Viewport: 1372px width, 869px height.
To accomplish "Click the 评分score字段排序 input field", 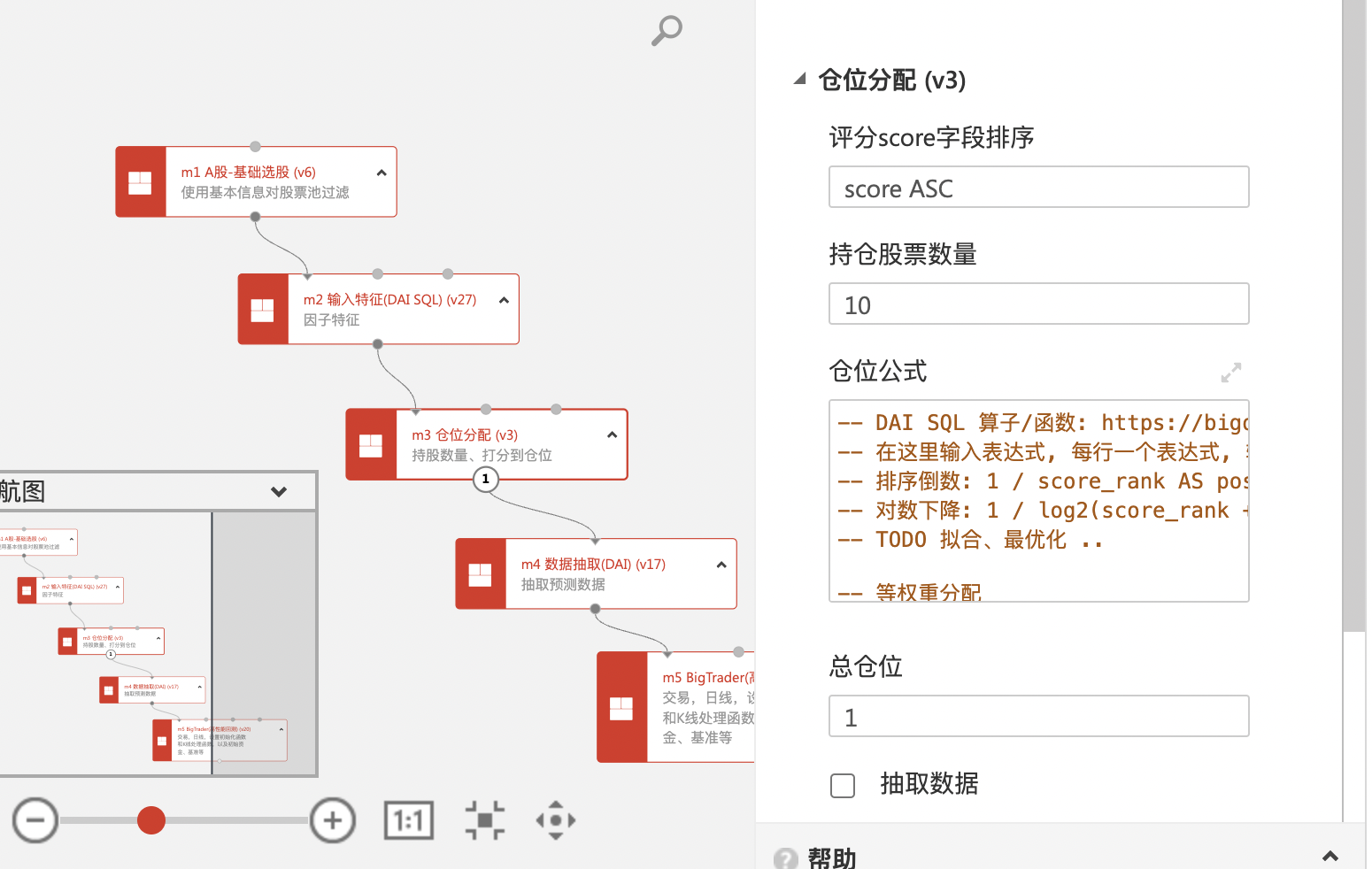I will [x=1038, y=188].
